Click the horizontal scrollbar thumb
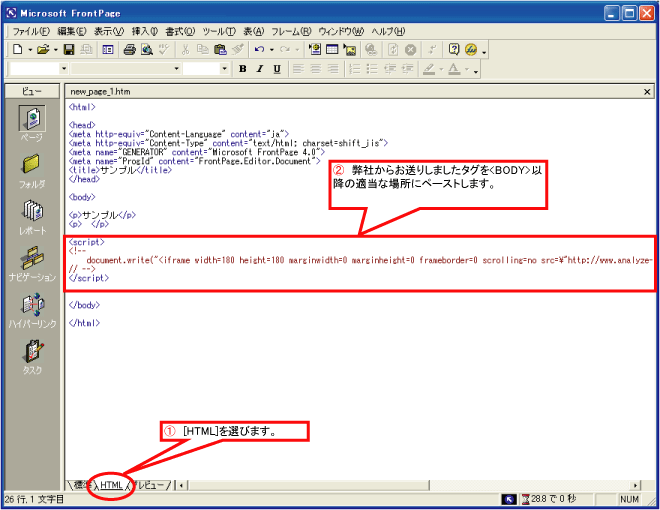The width and height of the screenshot is (660, 510). click(309, 486)
